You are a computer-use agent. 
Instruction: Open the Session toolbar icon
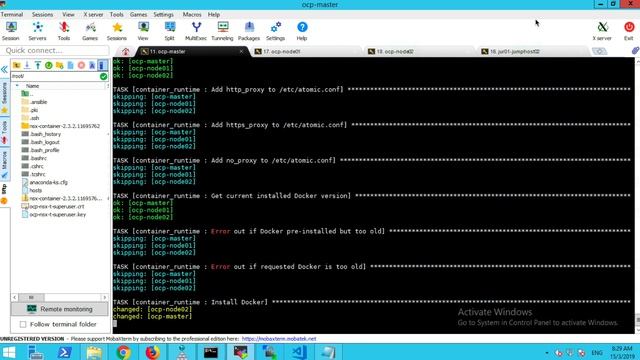(x=11, y=31)
